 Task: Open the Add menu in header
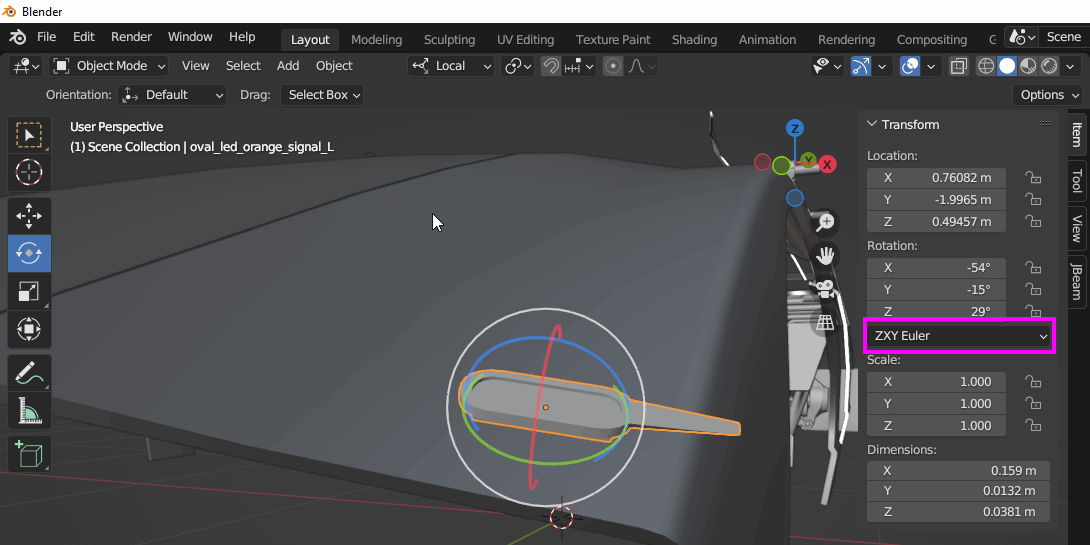point(288,66)
